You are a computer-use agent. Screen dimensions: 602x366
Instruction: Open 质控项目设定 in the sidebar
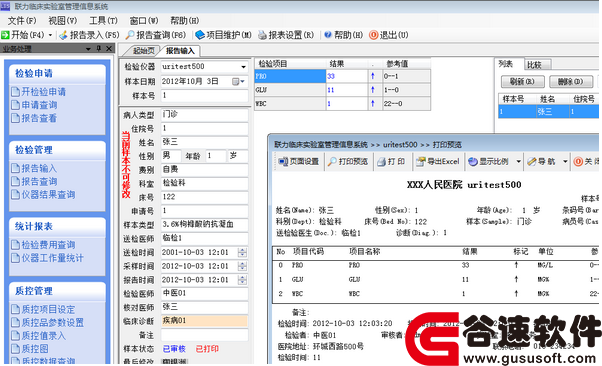click(x=43, y=309)
